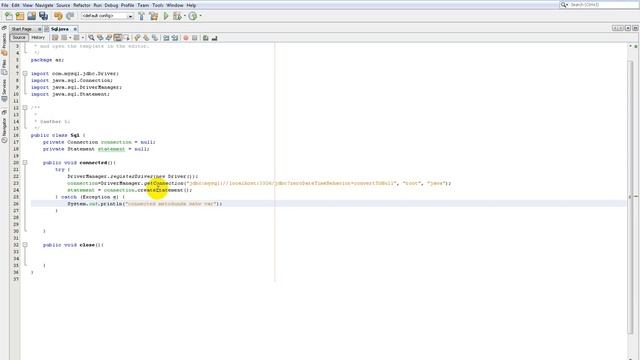
Task: Open the Refactor menu
Action: (82, 5)
